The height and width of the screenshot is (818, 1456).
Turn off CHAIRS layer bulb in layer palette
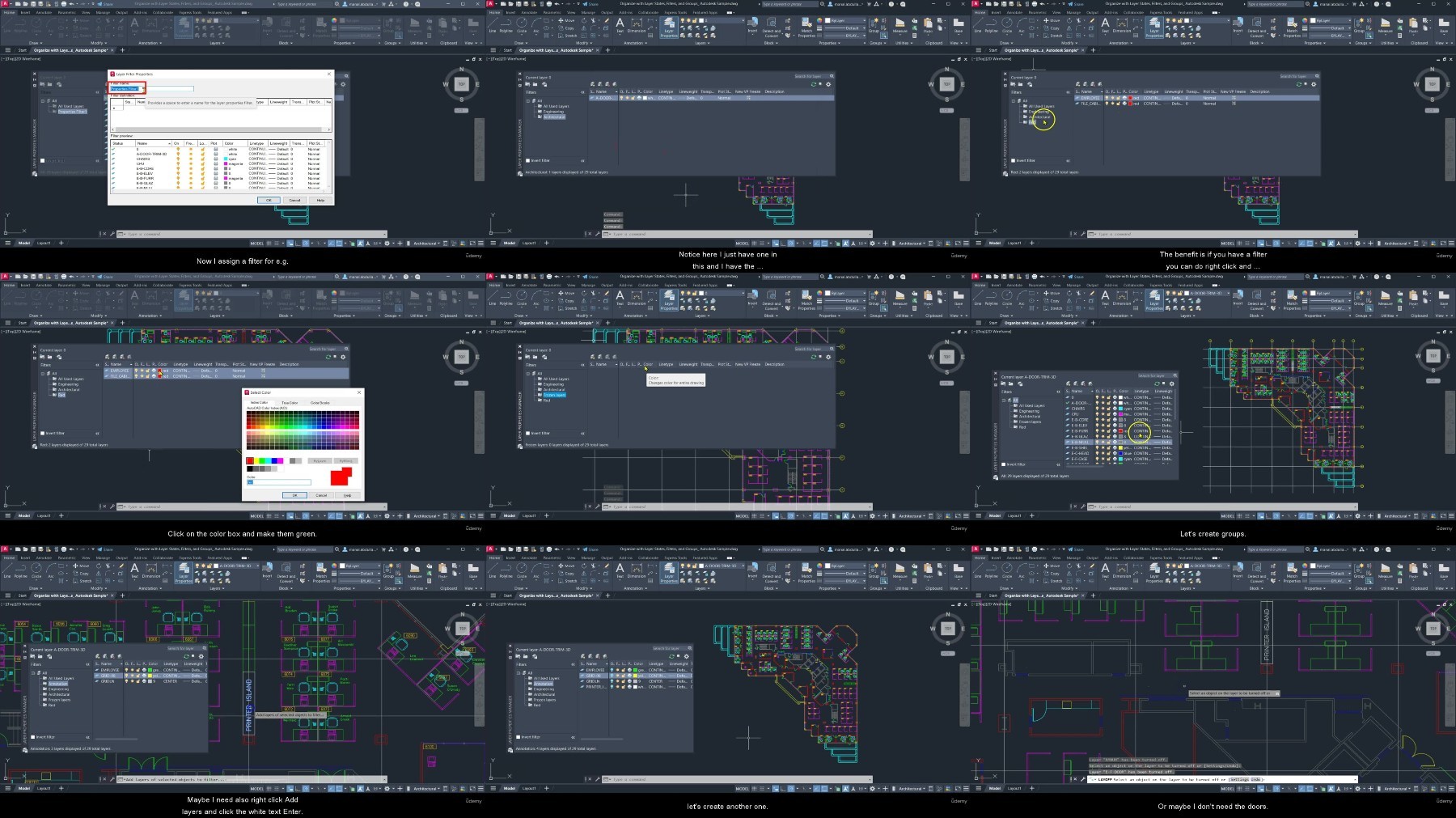[1097, 409]
